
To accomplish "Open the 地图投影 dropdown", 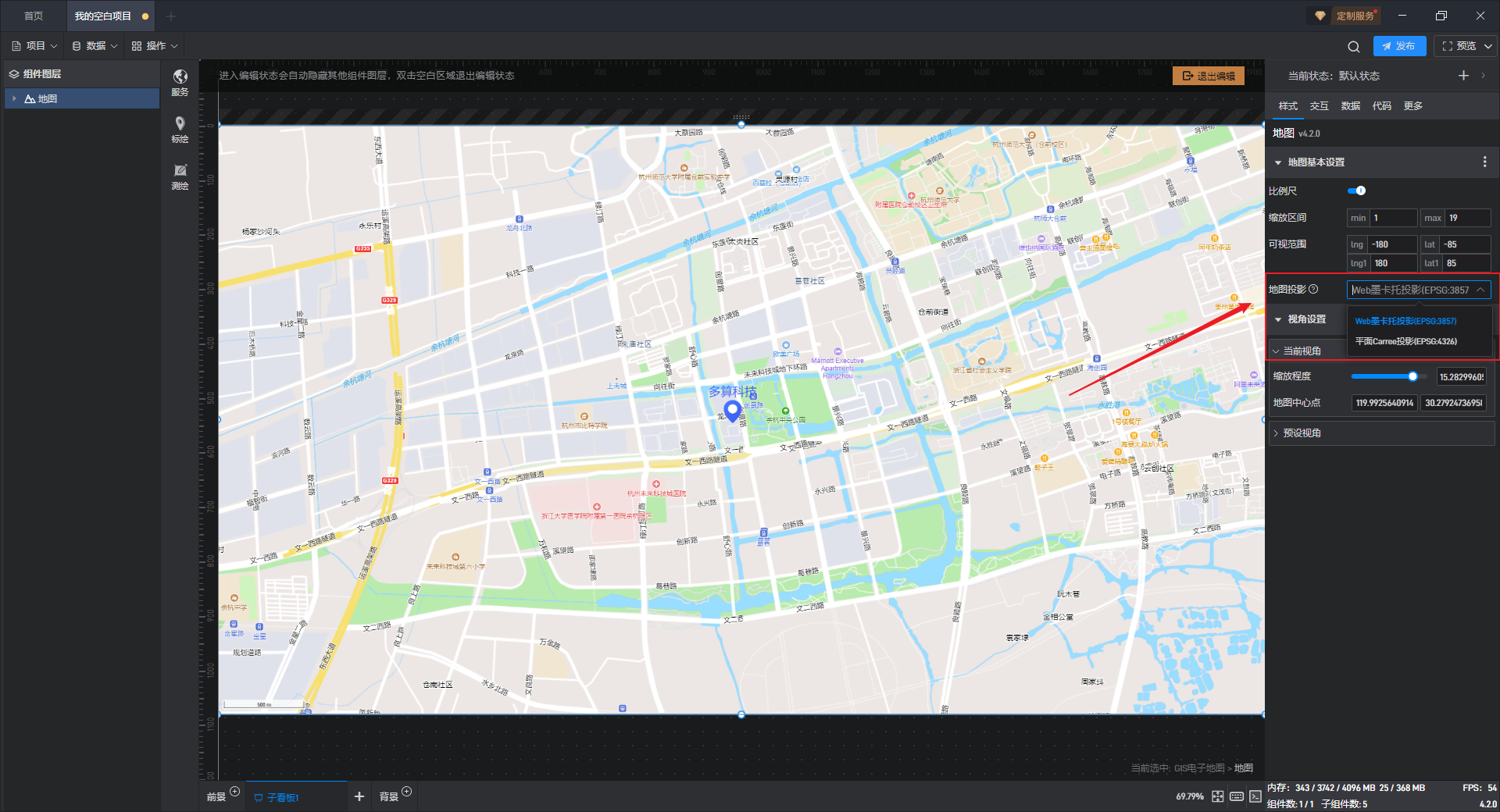I will coord(1419,290).
